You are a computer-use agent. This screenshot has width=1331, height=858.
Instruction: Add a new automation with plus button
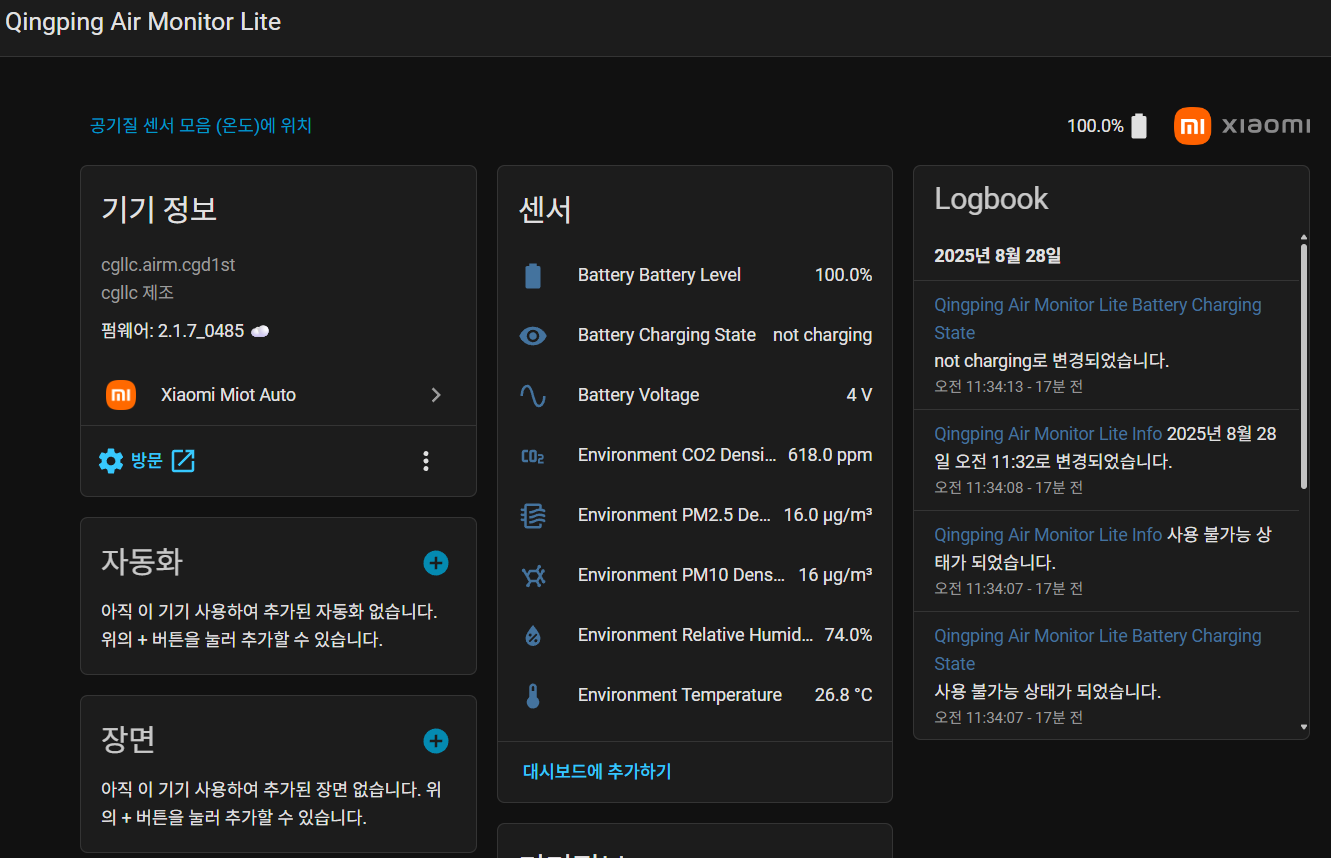[x=436, y=563]
